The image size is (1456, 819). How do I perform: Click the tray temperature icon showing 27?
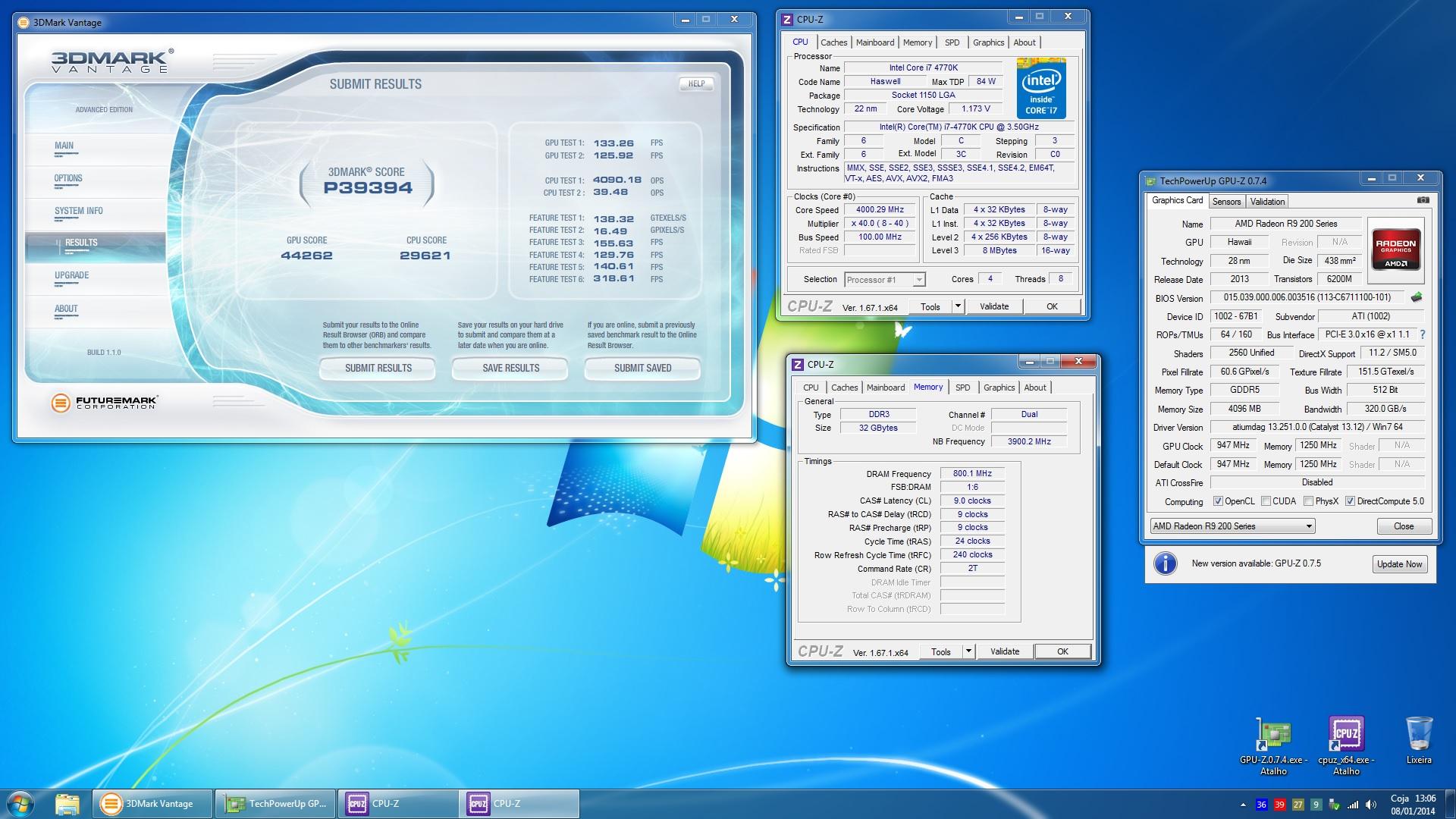pyautogui.click(x=1298, y=805)
